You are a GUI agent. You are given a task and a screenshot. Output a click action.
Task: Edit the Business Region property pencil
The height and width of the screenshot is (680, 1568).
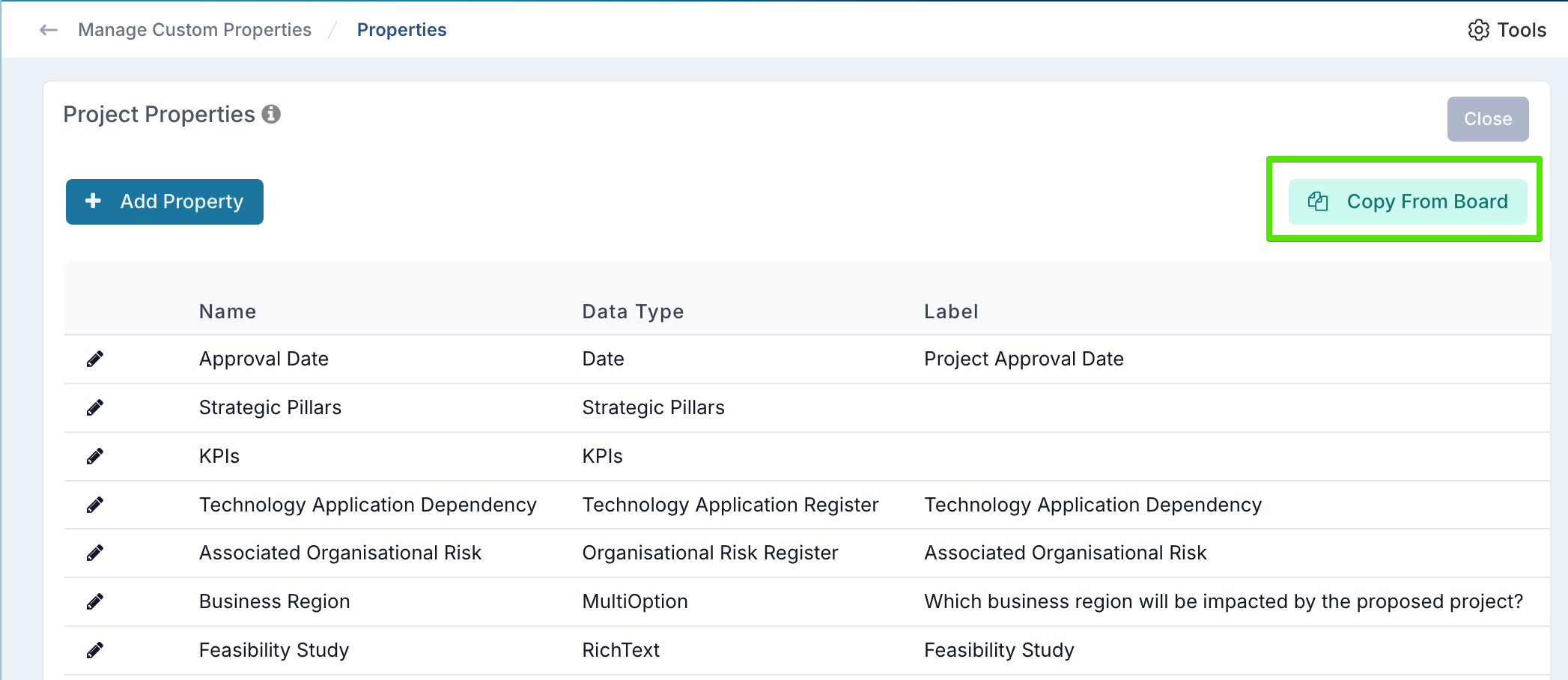(95, 602)
